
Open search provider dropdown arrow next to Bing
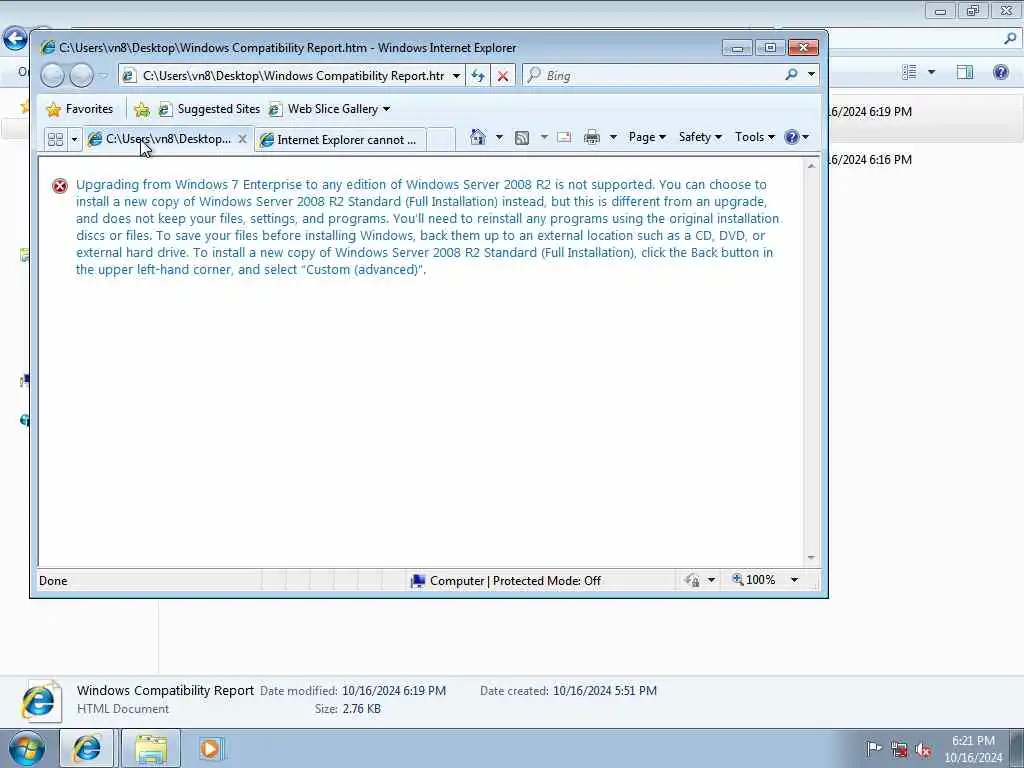click(x=811, y=74)
